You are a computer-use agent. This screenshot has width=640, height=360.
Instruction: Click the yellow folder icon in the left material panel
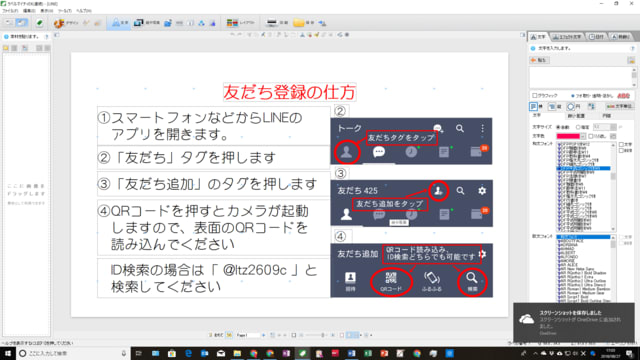click(6, 48)
